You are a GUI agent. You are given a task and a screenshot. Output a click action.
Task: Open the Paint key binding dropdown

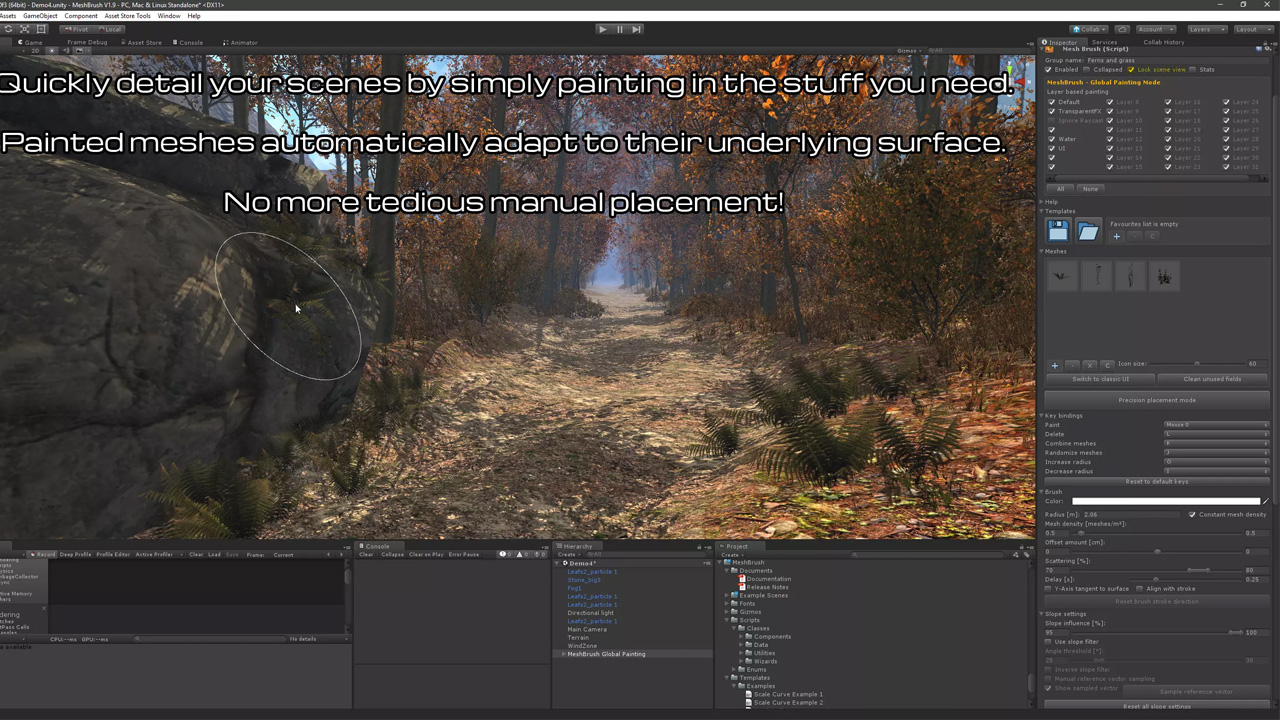point(1216,425)
